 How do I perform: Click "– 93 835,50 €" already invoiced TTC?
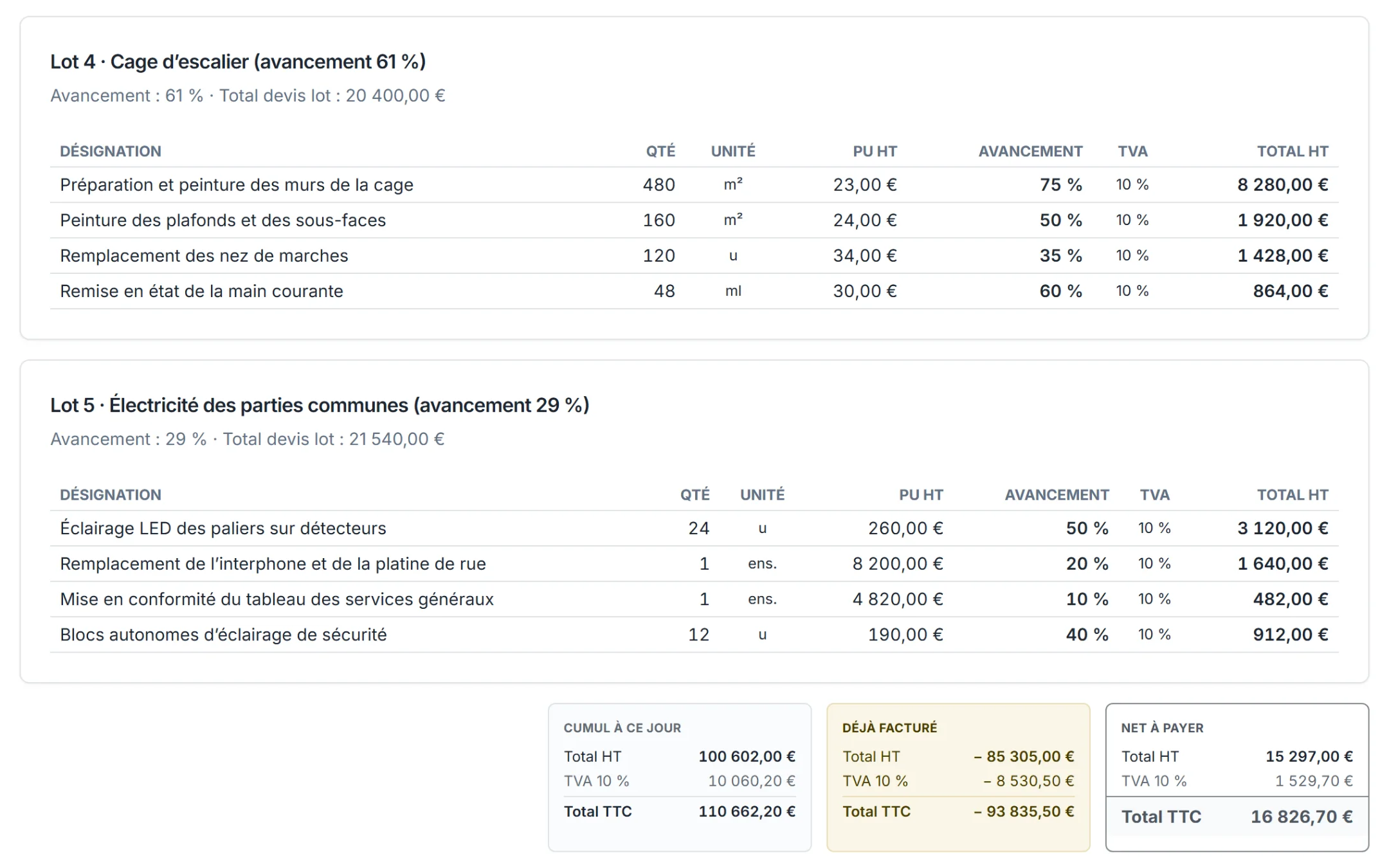click(x=1024, y=811)
